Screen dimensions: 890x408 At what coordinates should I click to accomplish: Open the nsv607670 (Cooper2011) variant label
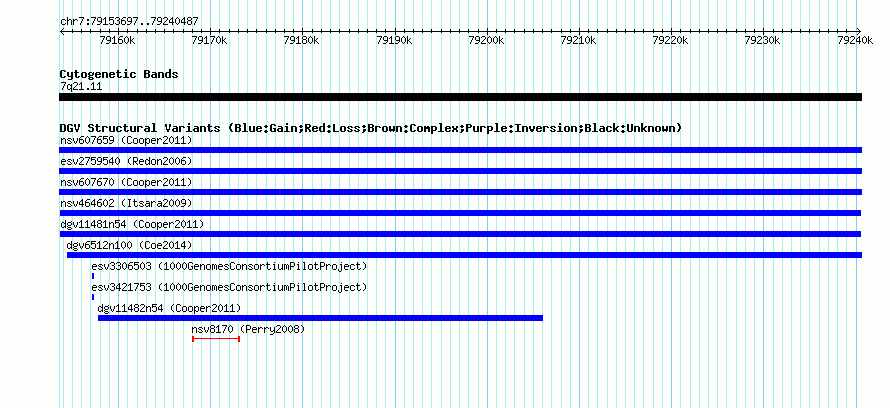point(126,182)
